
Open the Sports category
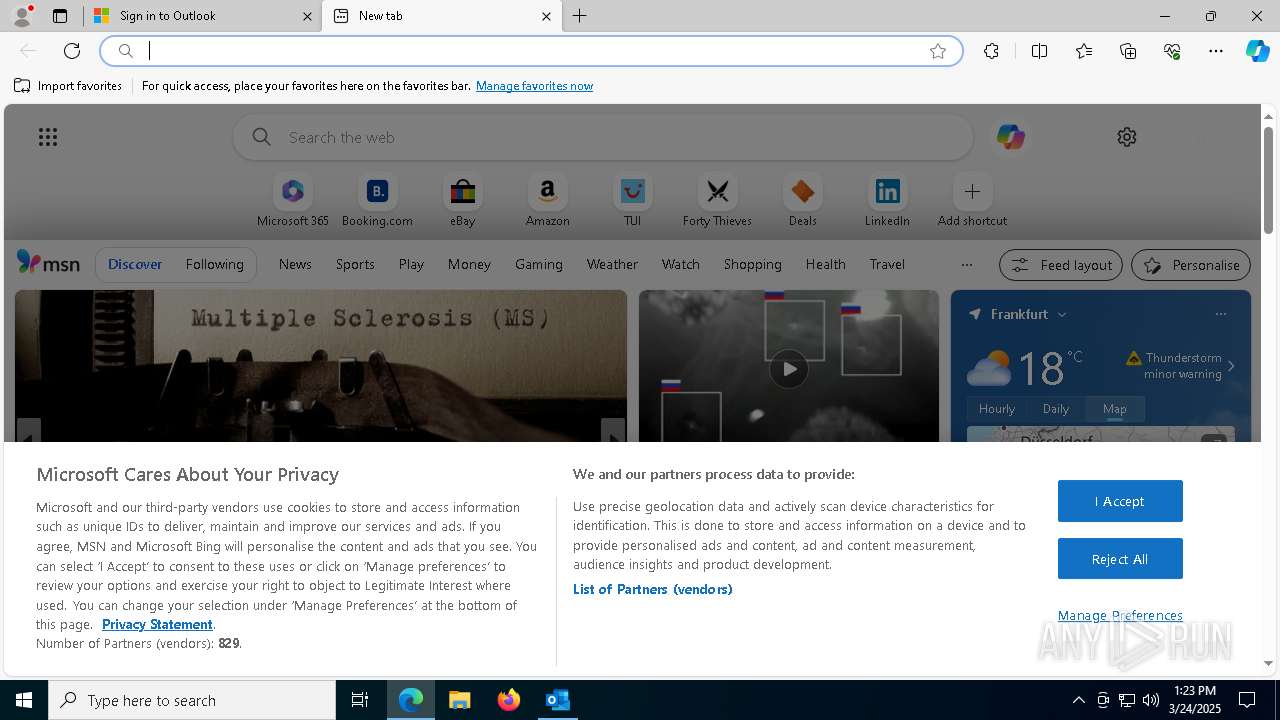coord(355,264)
